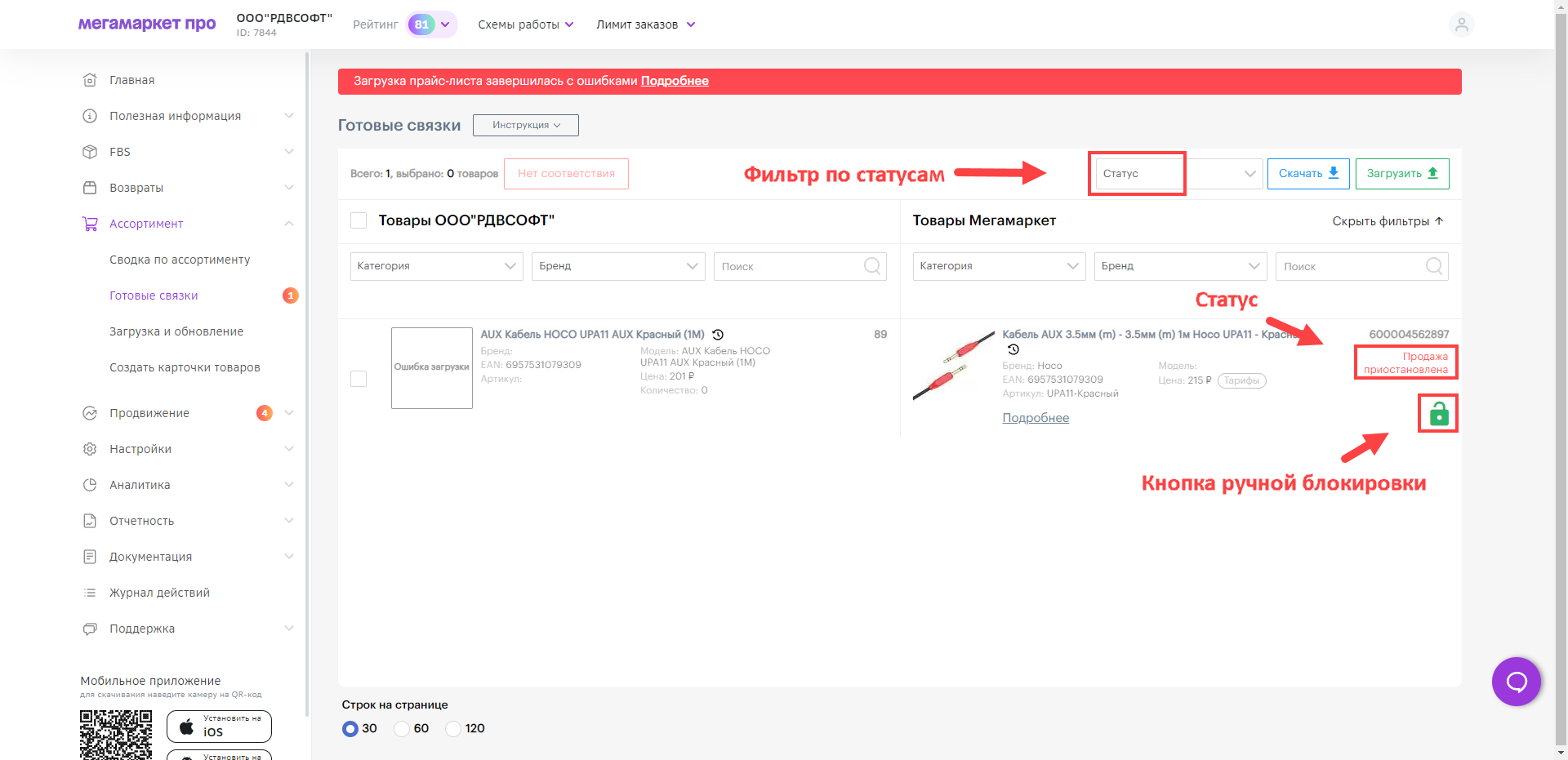Open the Лимит заказов dropdown
1568x760 pixels.
646,24
